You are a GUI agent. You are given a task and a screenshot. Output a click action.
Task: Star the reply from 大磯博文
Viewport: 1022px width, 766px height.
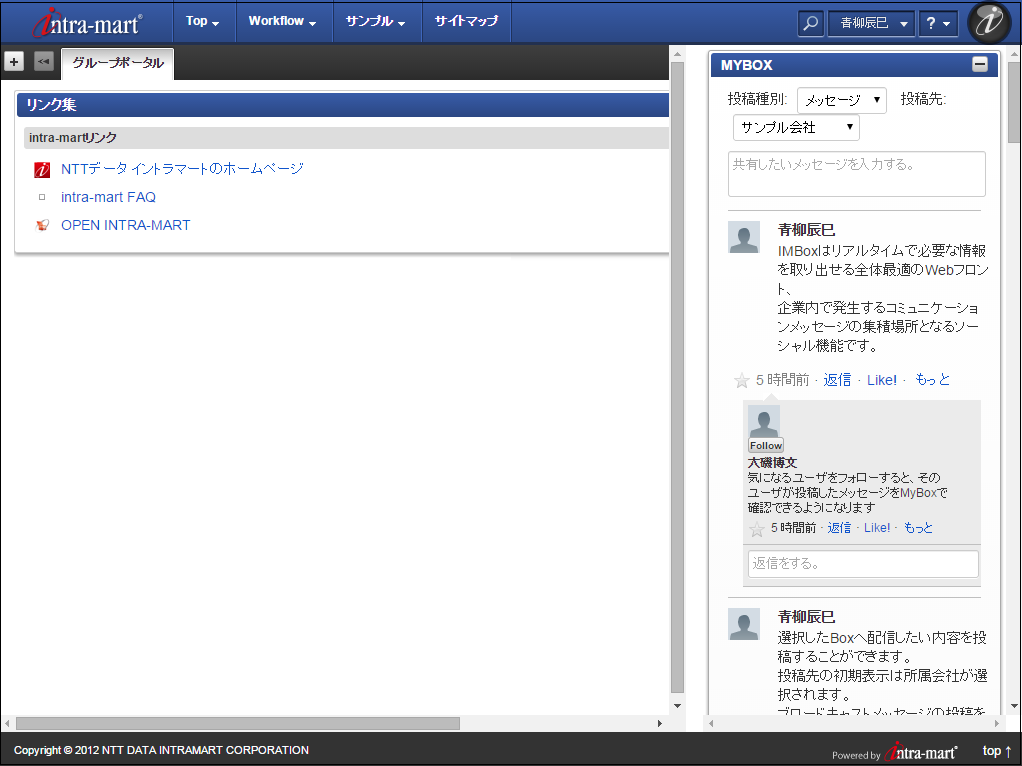point(757,529)
